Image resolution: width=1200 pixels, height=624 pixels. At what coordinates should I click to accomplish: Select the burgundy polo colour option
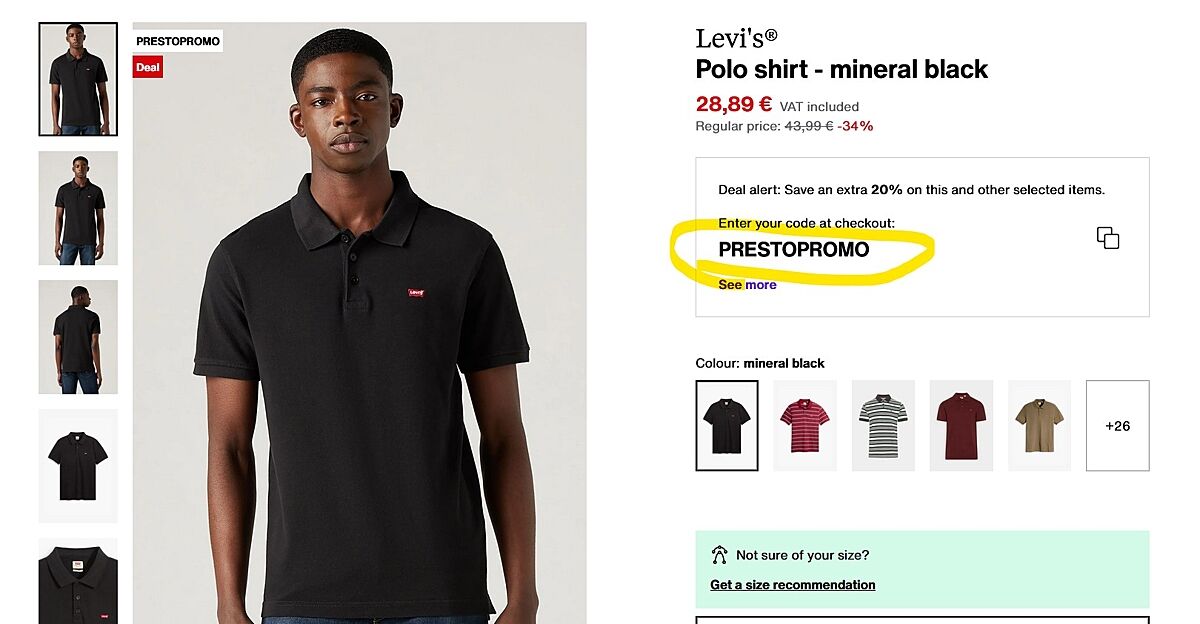(961, 425)
